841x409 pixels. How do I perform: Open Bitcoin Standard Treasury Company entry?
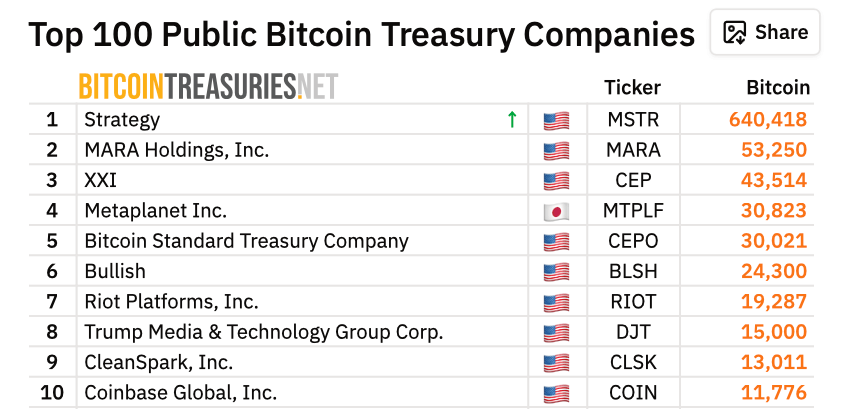[246, 241]
